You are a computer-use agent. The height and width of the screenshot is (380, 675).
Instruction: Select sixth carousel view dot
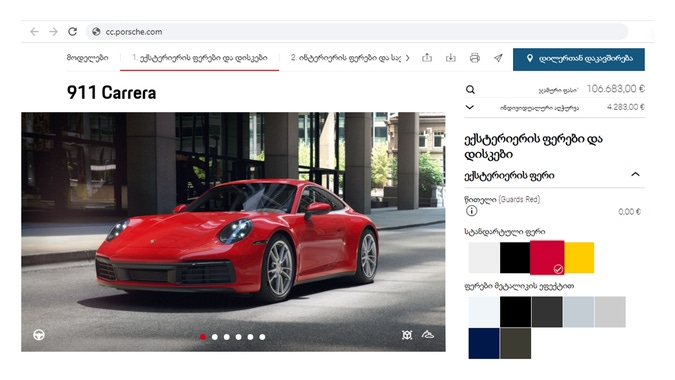[262, 337]
